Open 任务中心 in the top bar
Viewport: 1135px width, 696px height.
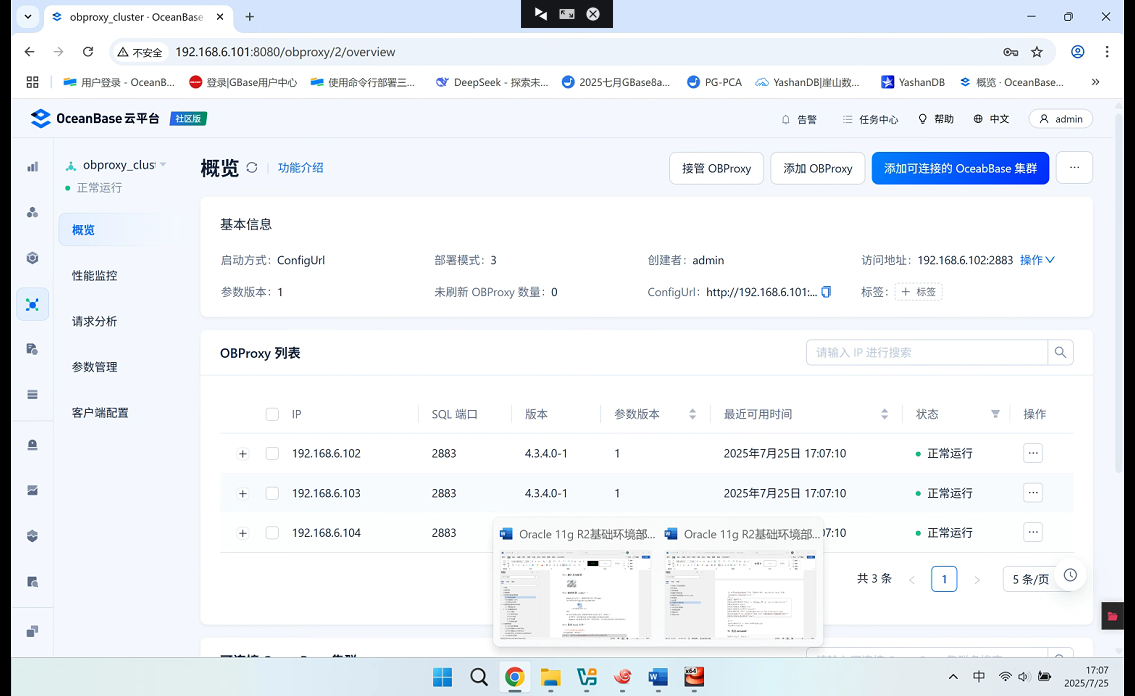(x=870, y=119)
